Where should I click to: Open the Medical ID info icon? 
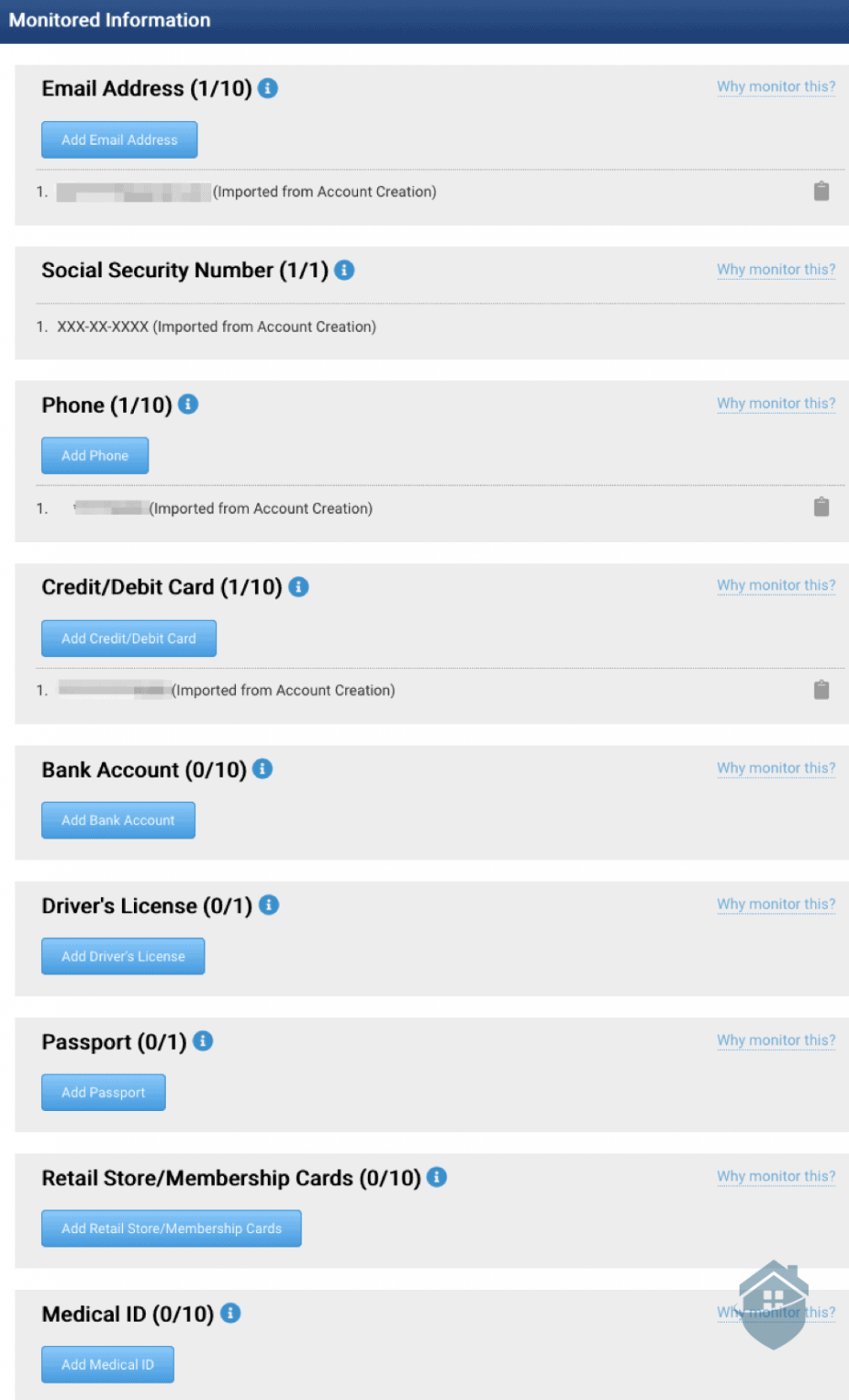[x=230, y=1313]
